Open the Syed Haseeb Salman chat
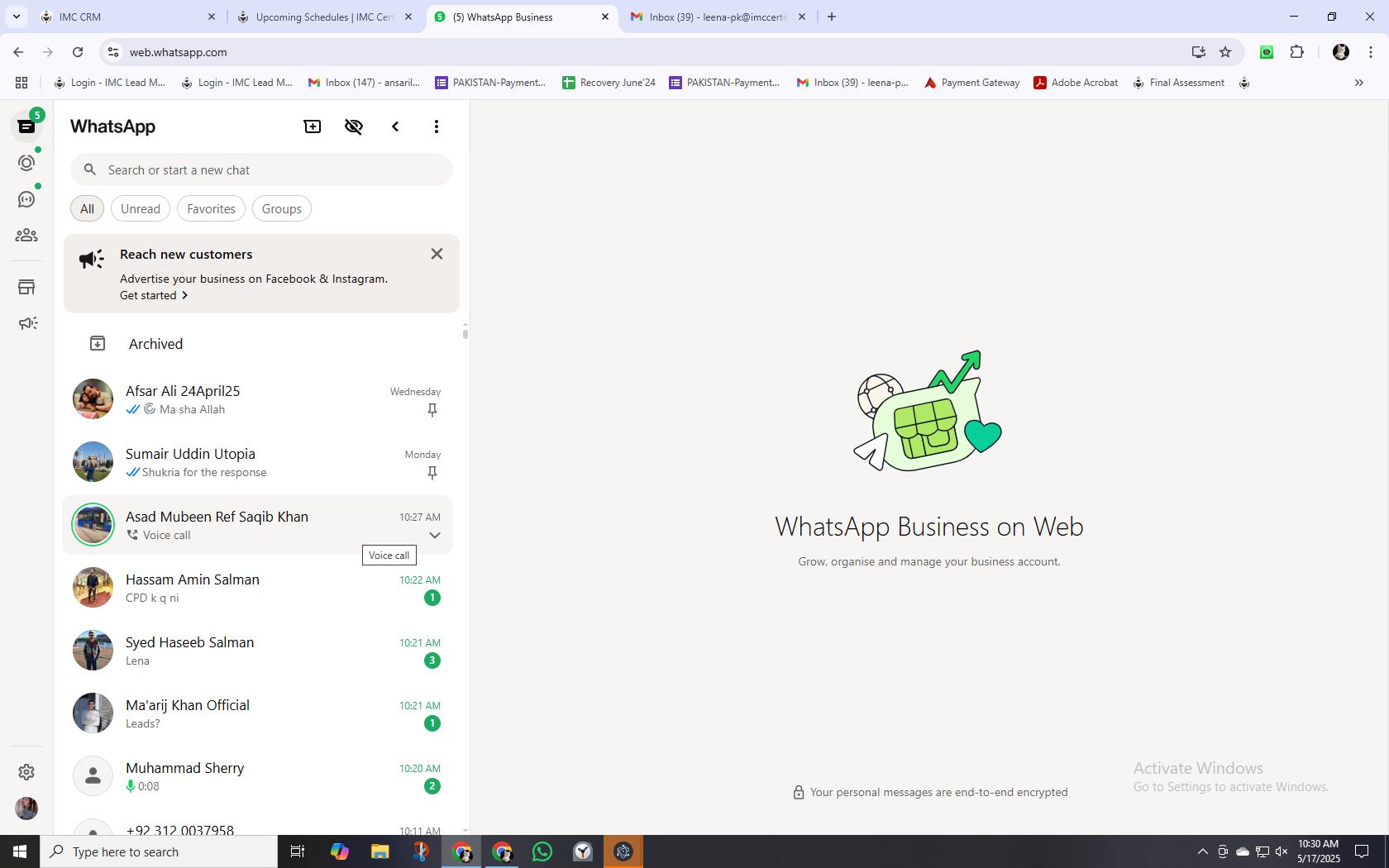The image size is (1389, 868). pos(258,651)
